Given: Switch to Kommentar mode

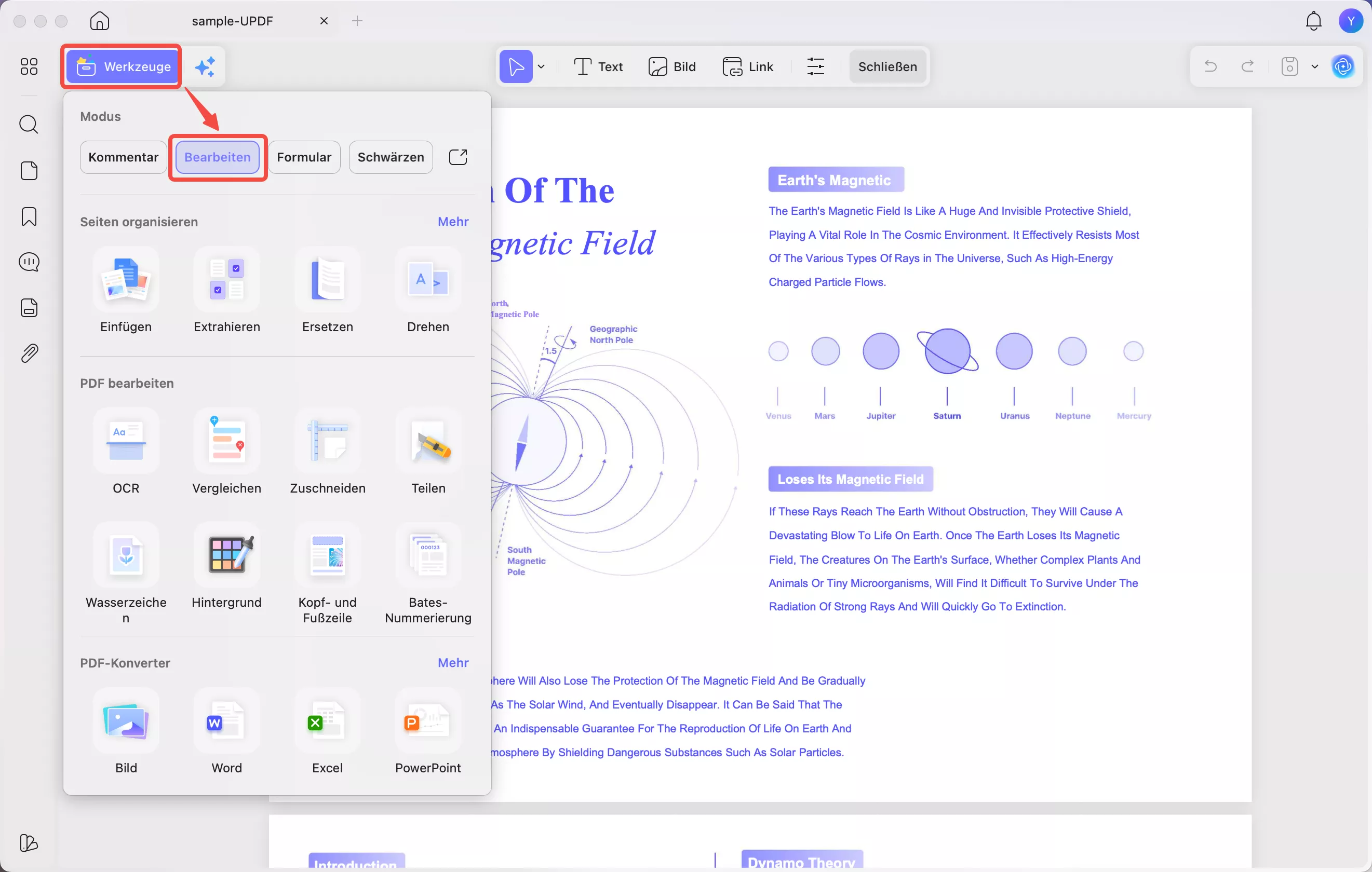Looking at the screenshot, I should pos(123,157).
